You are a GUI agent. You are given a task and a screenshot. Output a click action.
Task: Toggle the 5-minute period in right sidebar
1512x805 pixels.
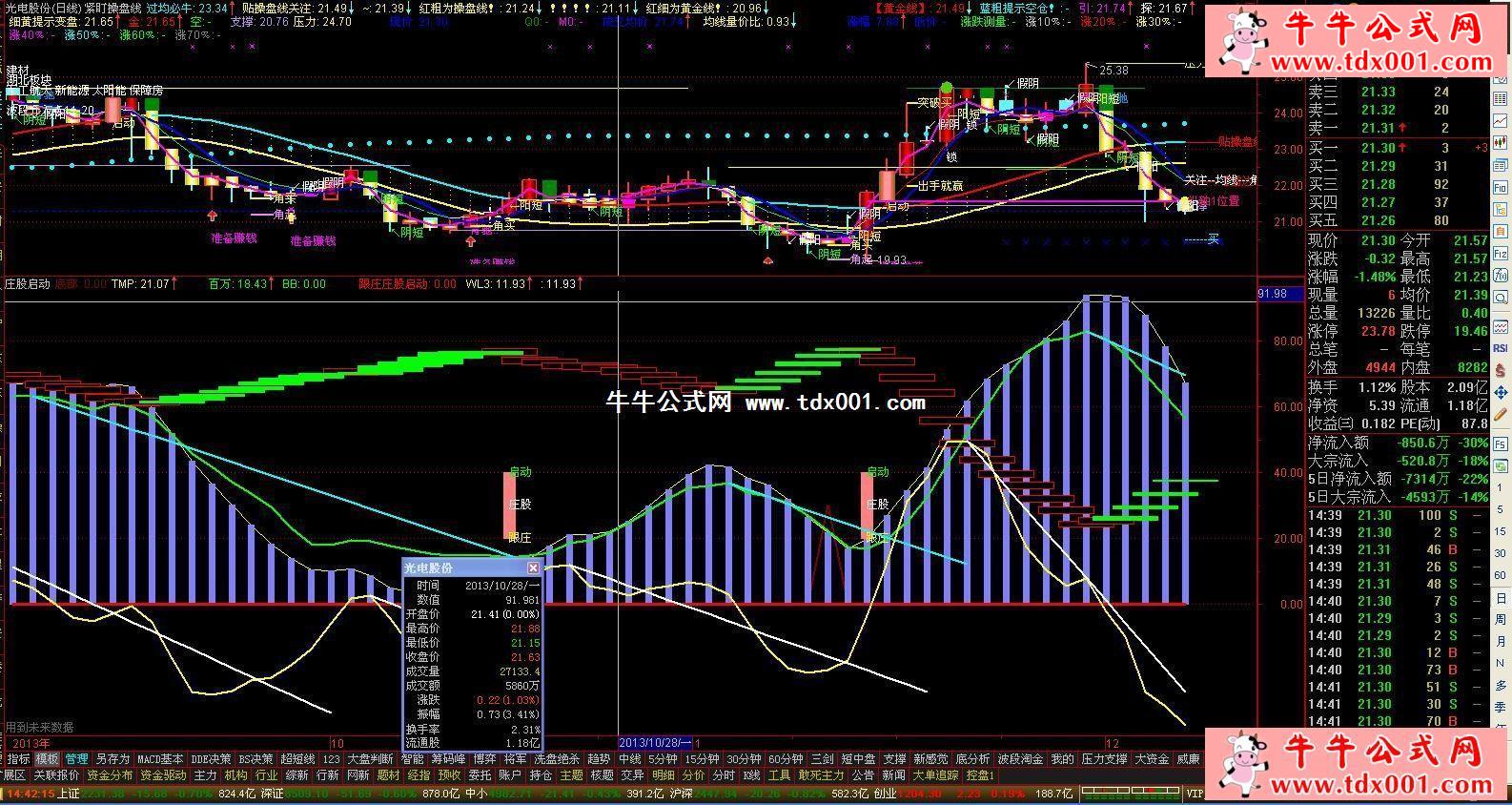(x=1500, y=510)
